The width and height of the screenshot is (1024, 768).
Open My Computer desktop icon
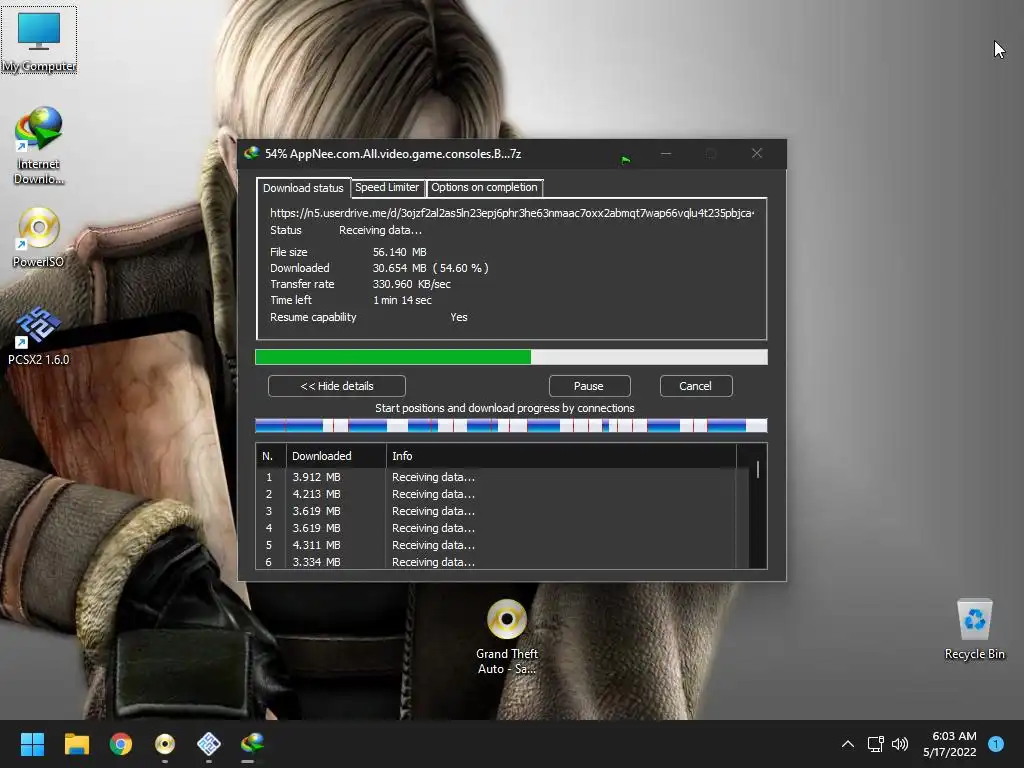pos(39,40)
